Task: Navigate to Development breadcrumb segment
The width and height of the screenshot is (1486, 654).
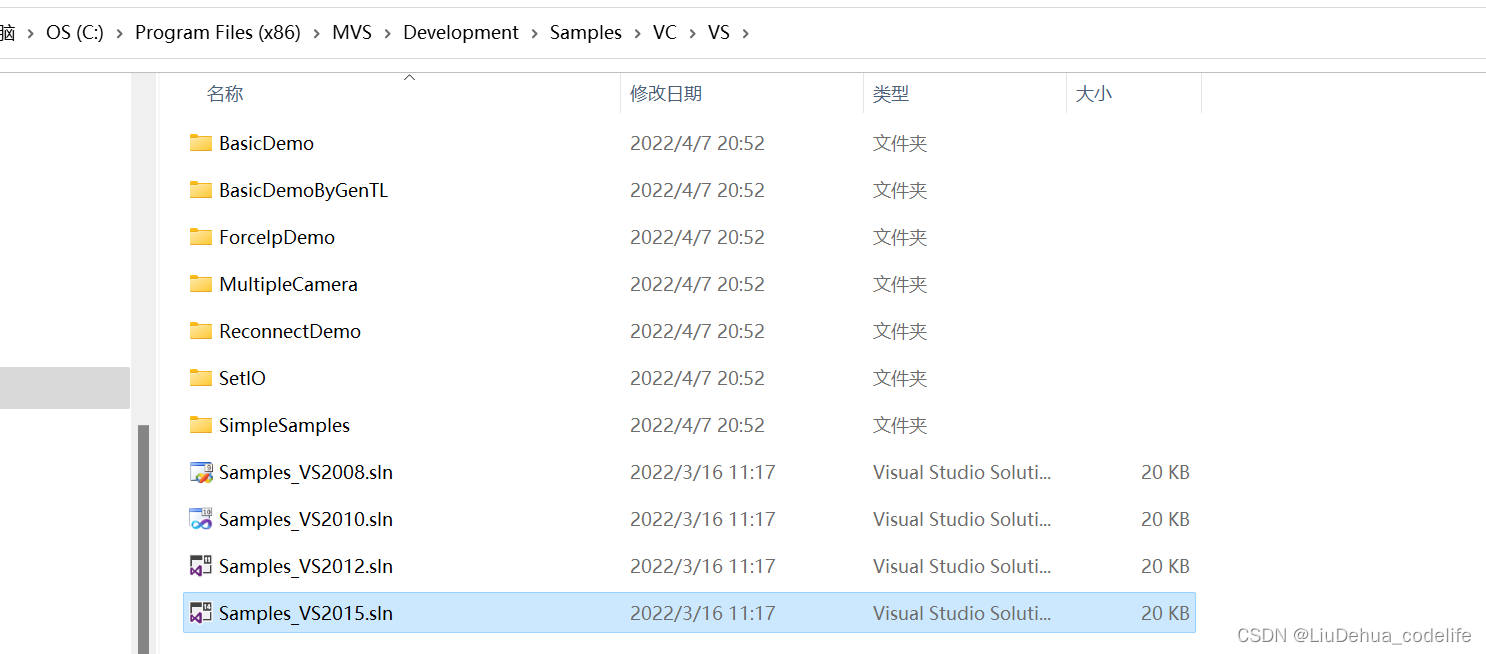Action: tap(461, 33)
